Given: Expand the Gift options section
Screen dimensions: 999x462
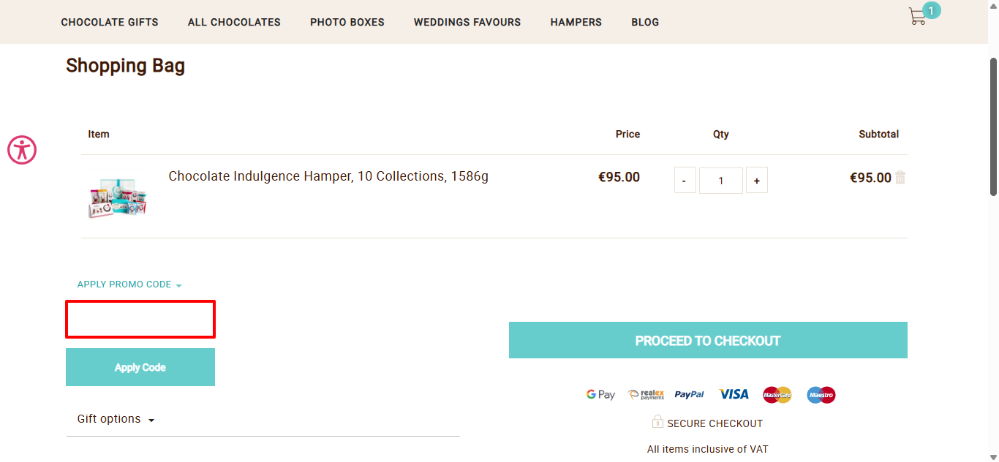Looking at the screenshot, I should coord(116,419).
